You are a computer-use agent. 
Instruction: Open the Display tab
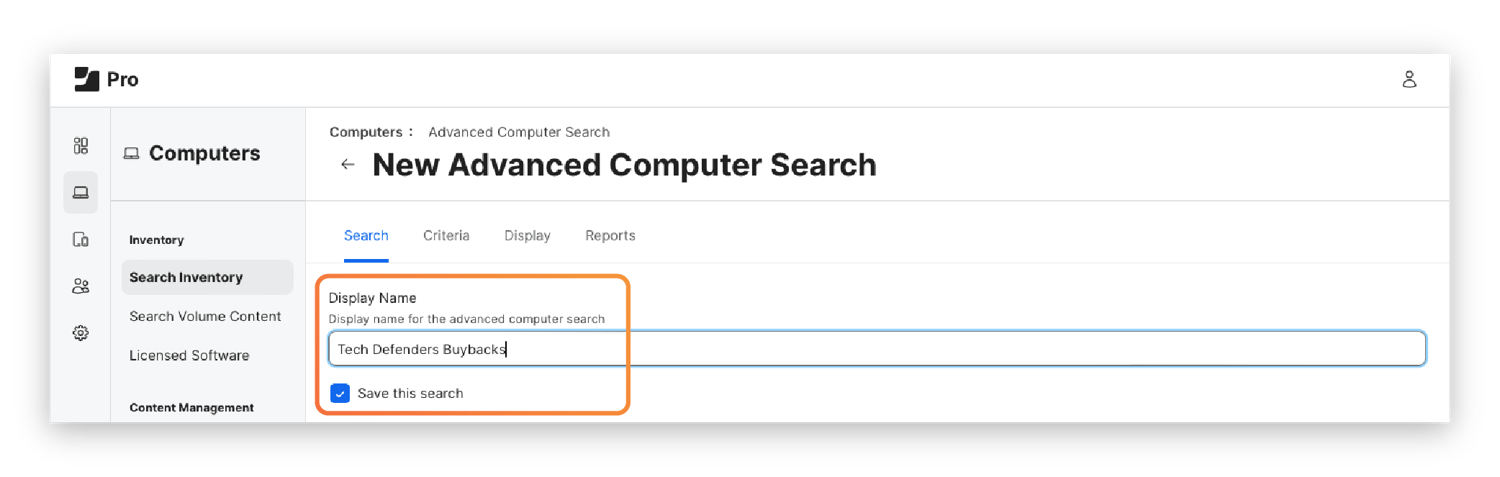click(x=527, y=236)
